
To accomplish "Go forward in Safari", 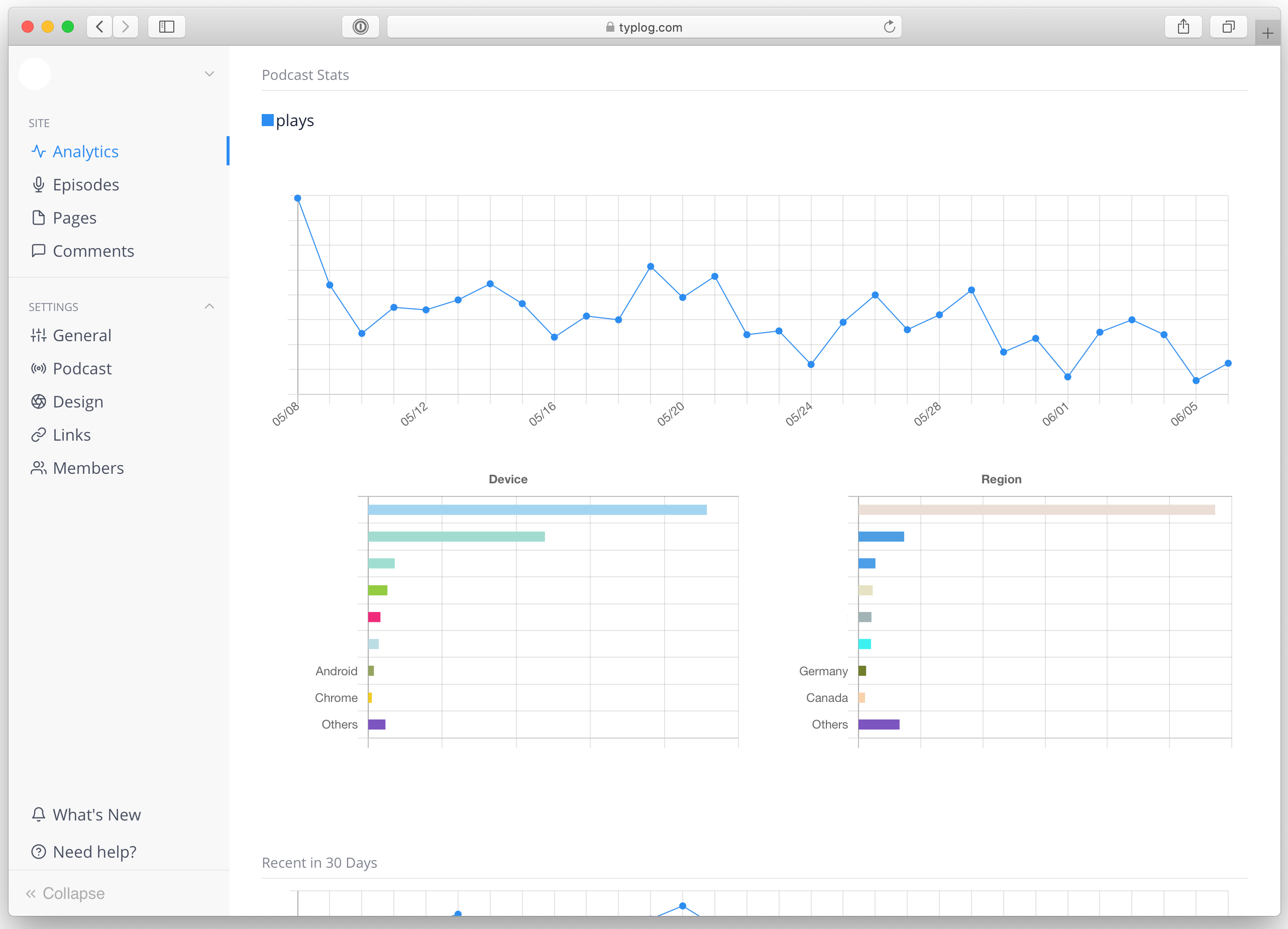I will click(126, 27).
